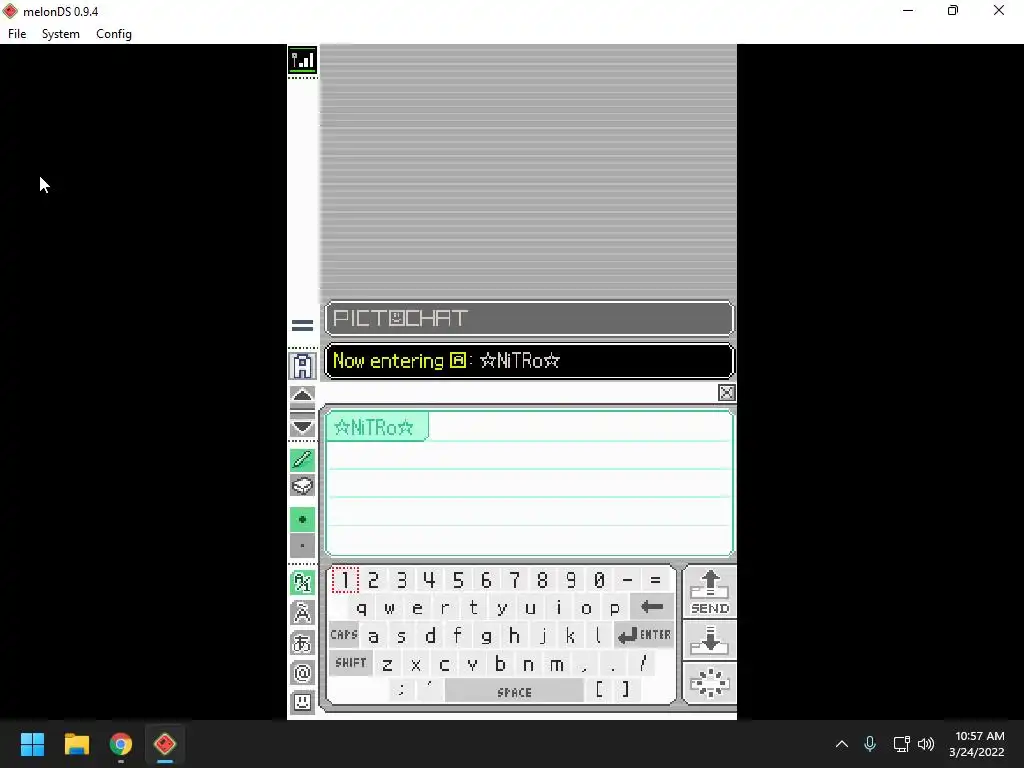Screen dimensions: 1024x768
Task: Click the scroll position marker lines
Action: click(x=302, y=325)
